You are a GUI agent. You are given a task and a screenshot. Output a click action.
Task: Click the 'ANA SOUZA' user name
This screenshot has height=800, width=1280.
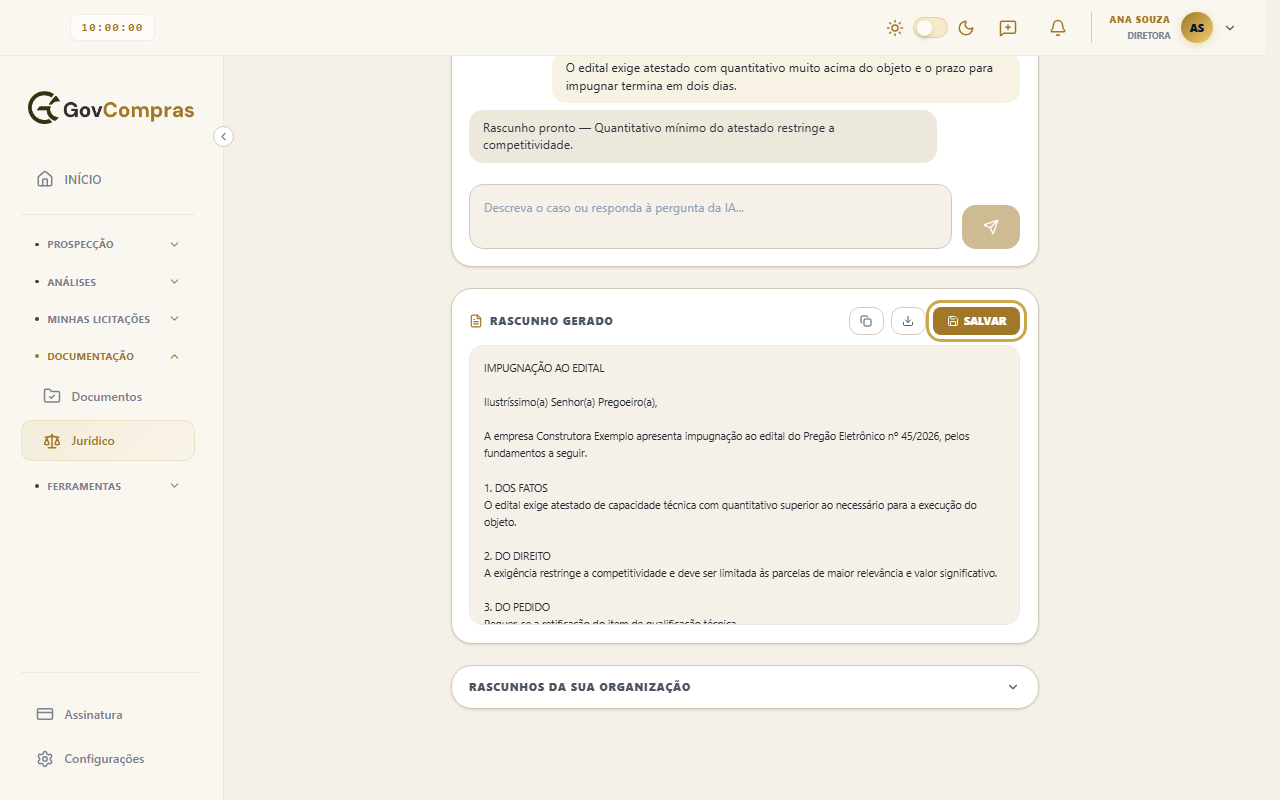point(1139,20)
